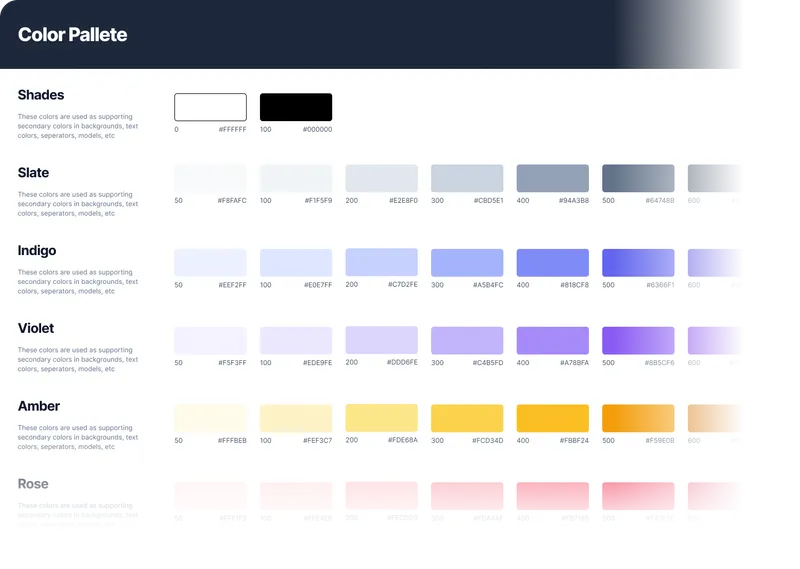Click the #A78BFA hex code label
The height and width of the screenshot is (569, 800).
pos(574,363)
